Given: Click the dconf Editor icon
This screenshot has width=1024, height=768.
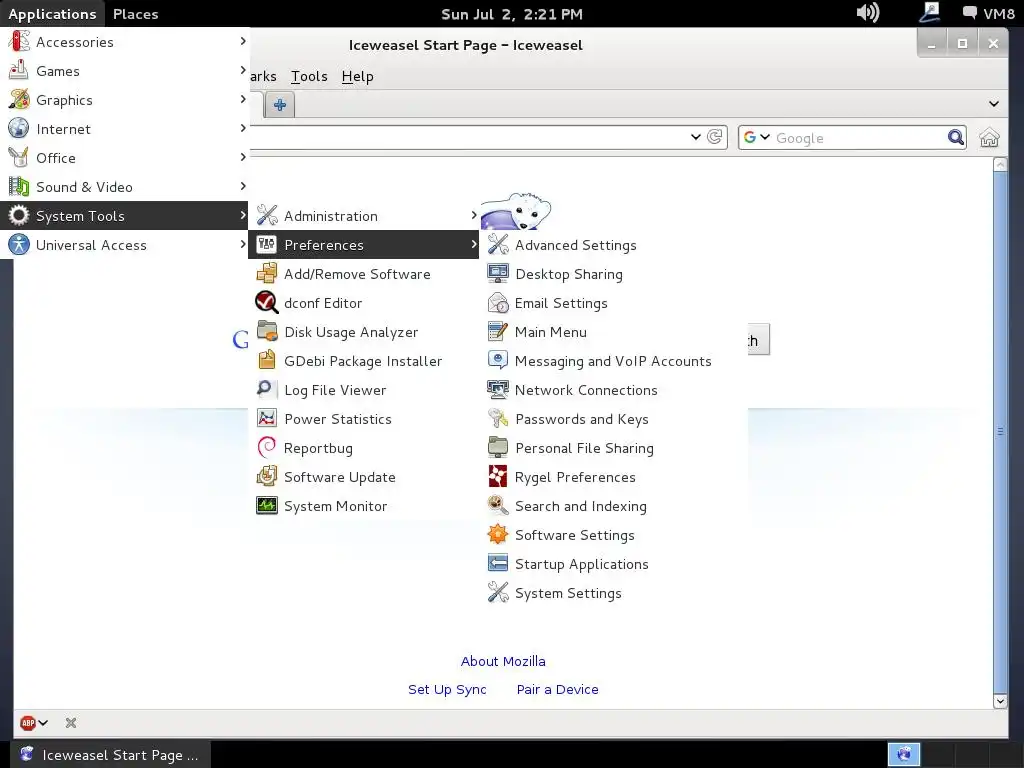Looking at the screenshot, I should coord(266,302).
